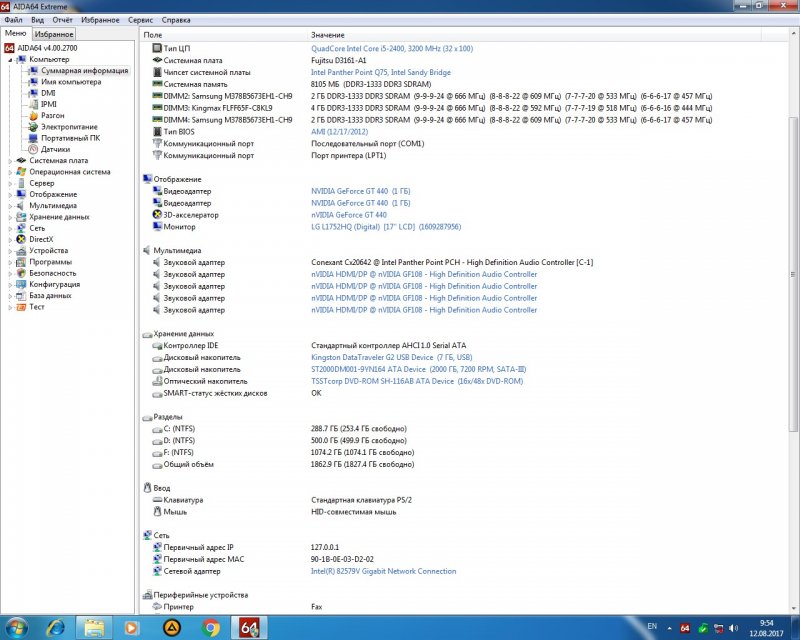Select Имя компьютера in the tree
The image size is (800, 640).
(x=70, y=82)
